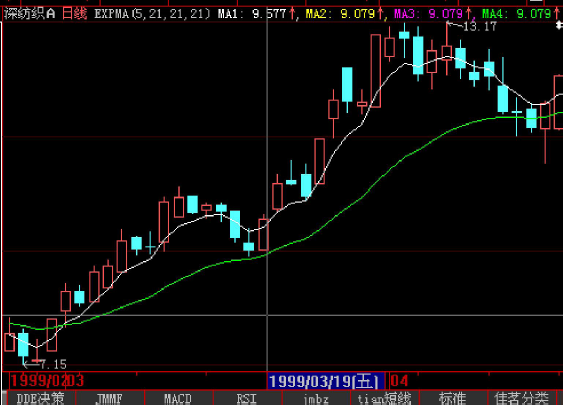The height and width of the screenshot is (406, 564).
Task: Click the 1999/03/19 highlighted date label
Action: point(326,381)
